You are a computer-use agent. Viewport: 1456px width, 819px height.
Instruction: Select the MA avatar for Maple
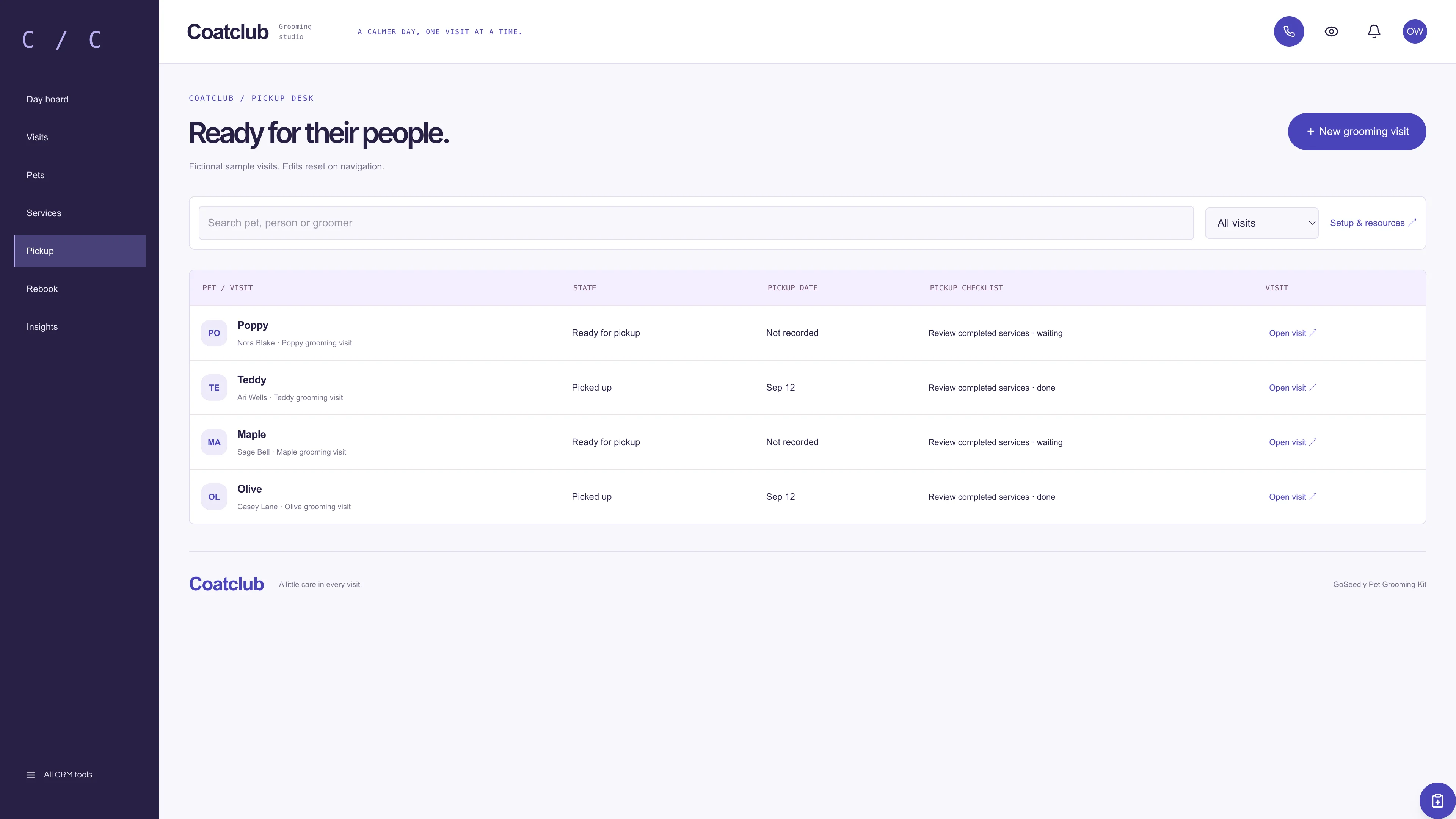coord(214,442)
